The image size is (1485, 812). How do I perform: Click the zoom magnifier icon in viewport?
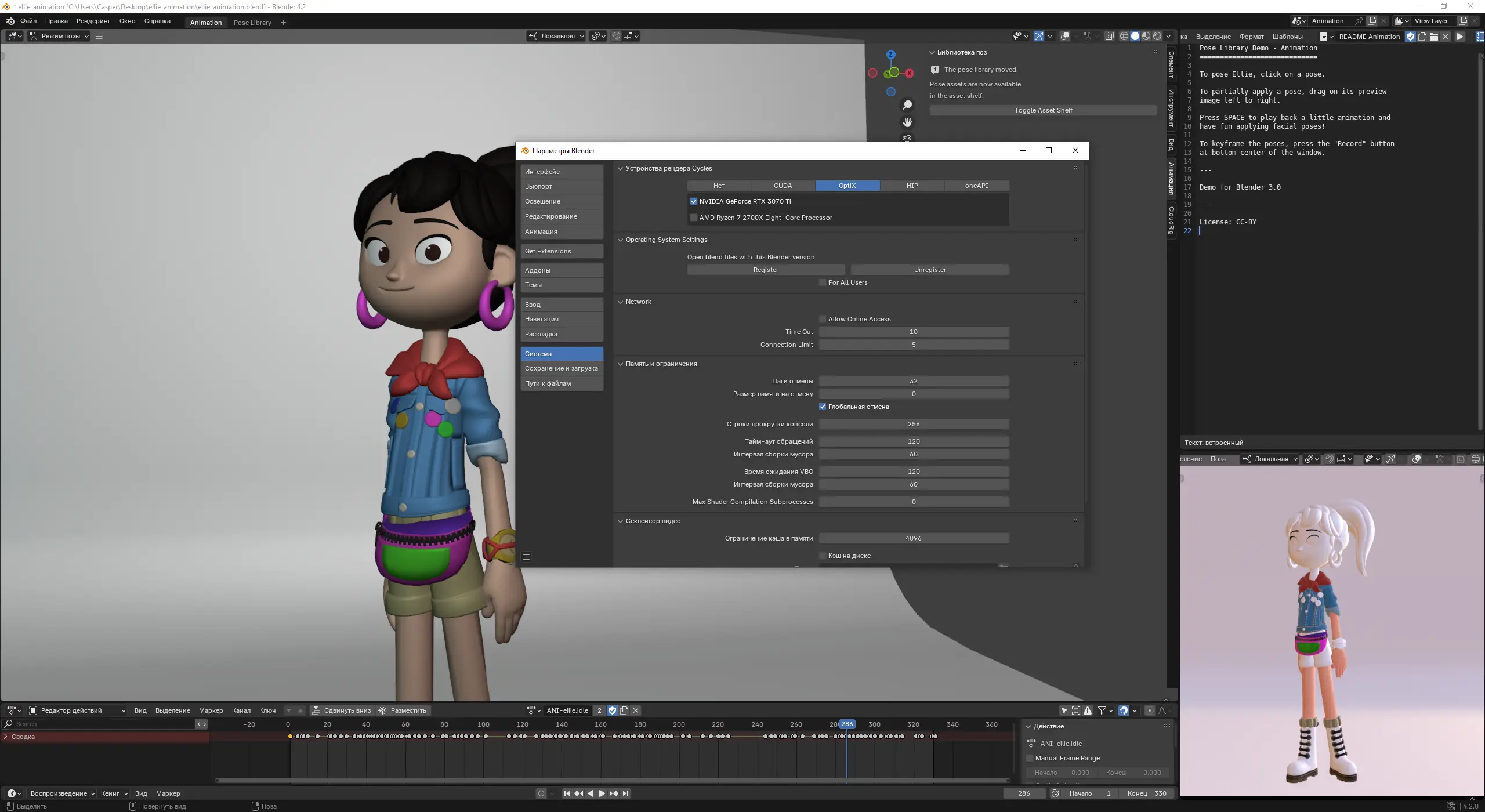pyautogui.click(x=907, y=105)
